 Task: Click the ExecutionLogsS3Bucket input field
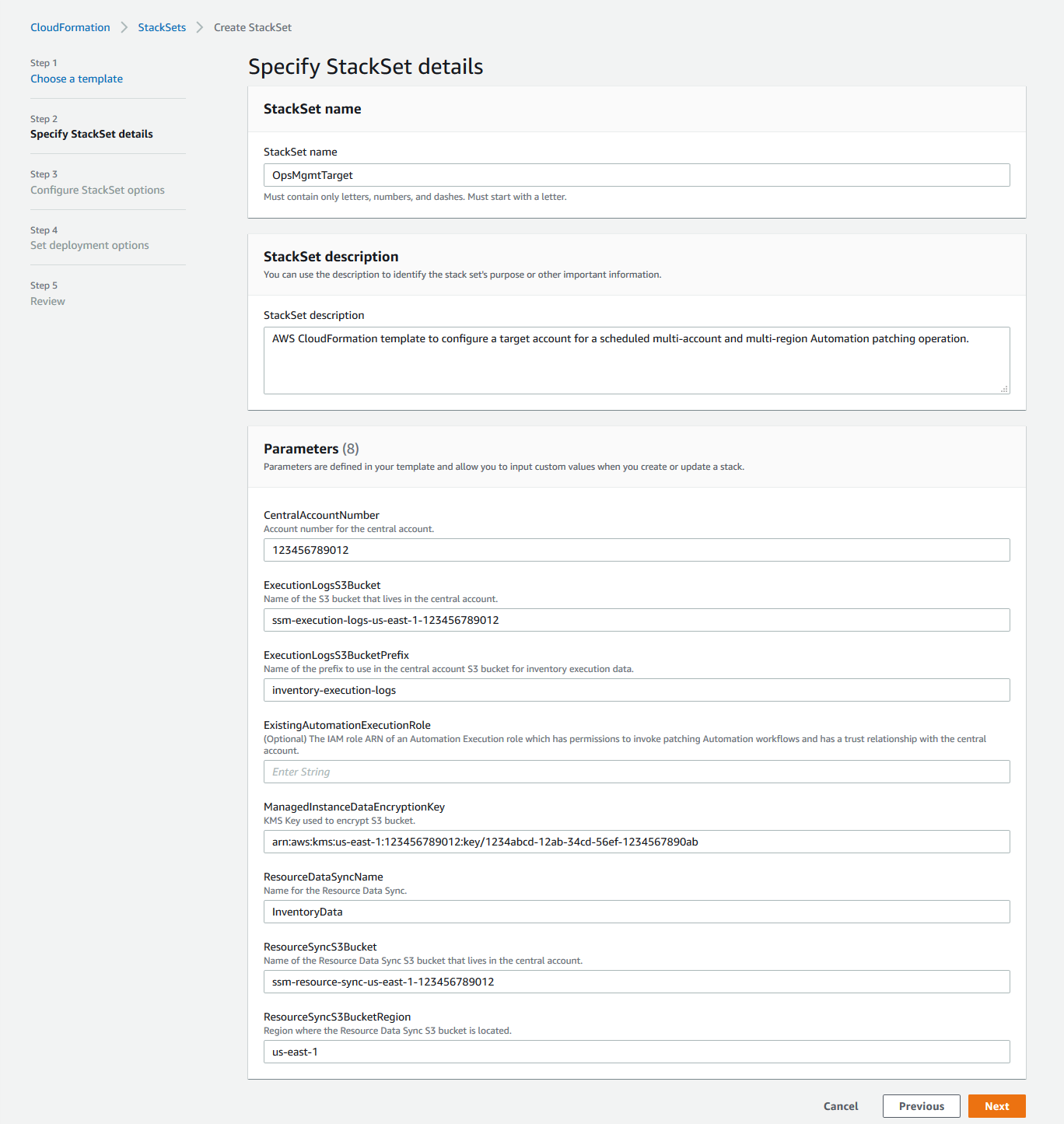tap(636, 620)
